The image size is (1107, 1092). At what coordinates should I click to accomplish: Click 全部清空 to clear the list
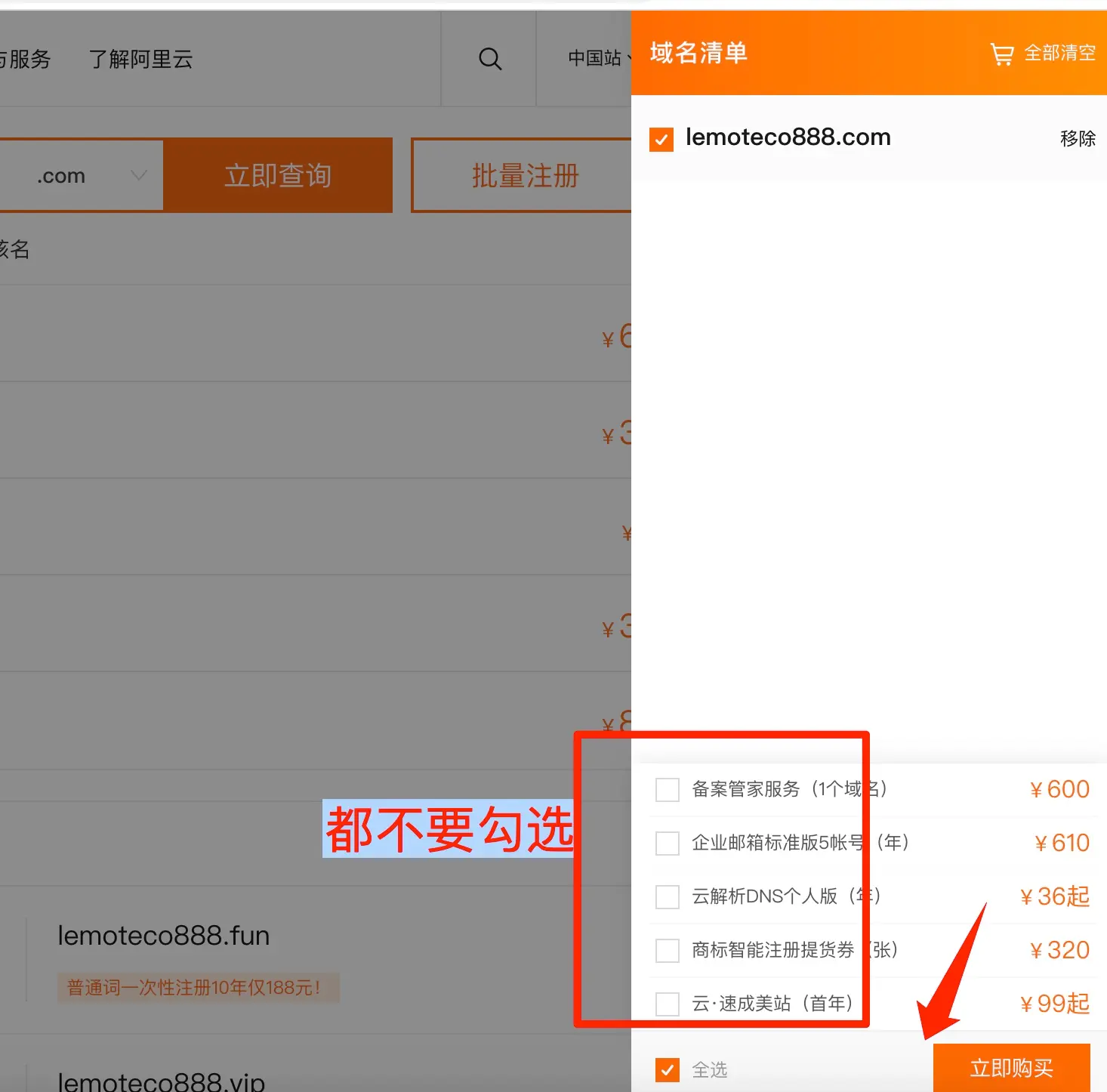coord(1059,53)
